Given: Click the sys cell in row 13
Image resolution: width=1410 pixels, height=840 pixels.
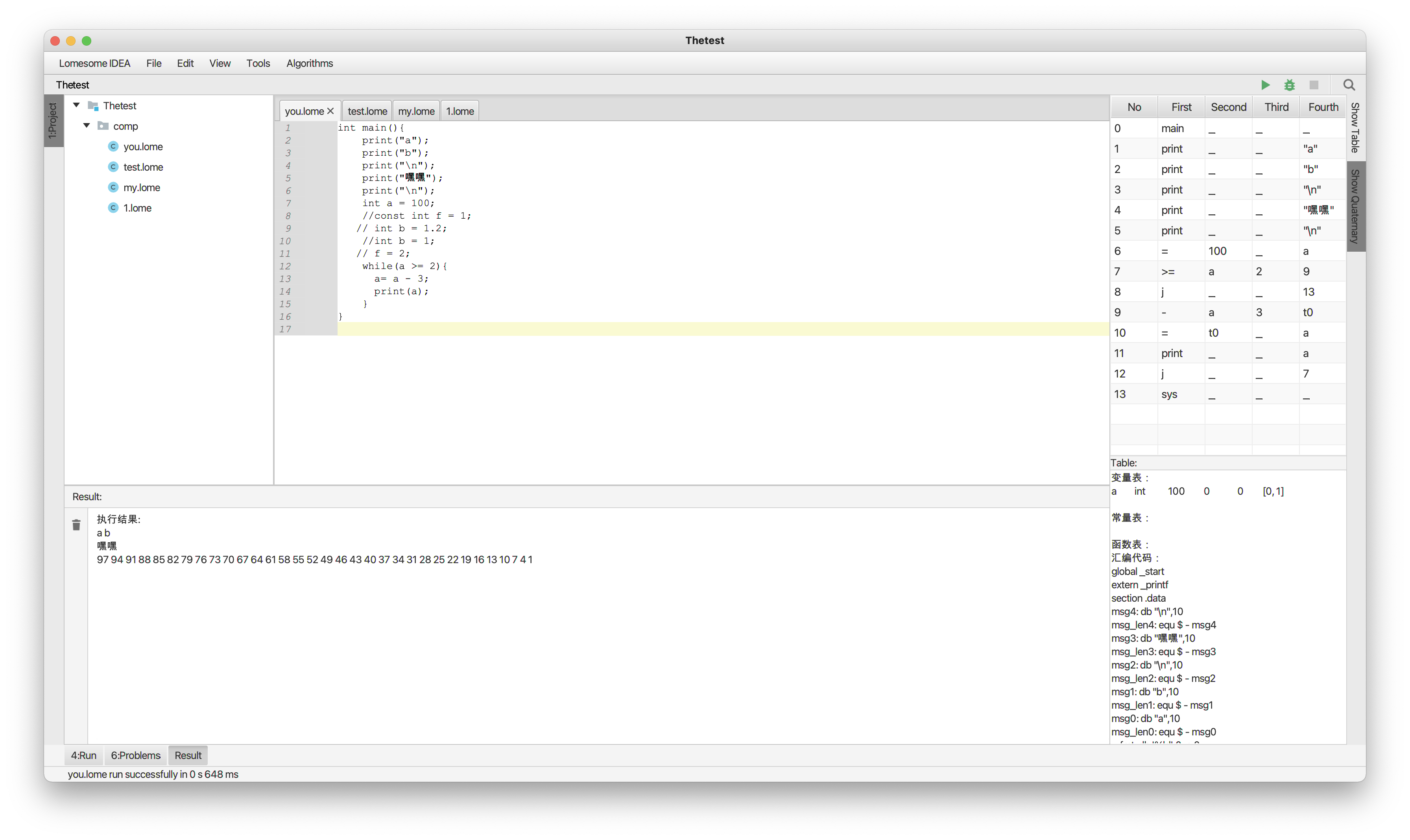Looking at the screenshot, I should click(x=1181, y=394).
